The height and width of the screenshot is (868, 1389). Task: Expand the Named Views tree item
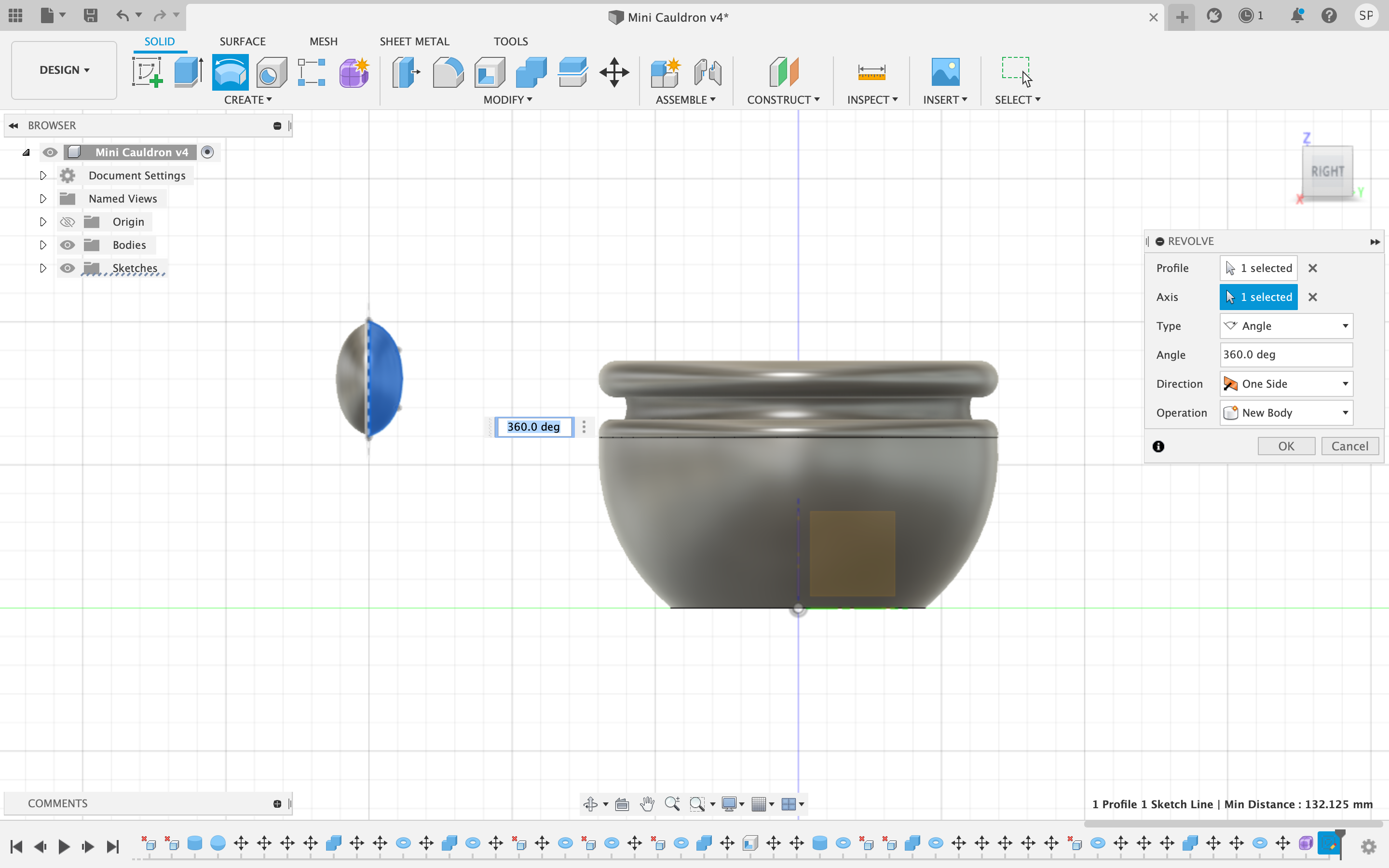coord(42,198)
